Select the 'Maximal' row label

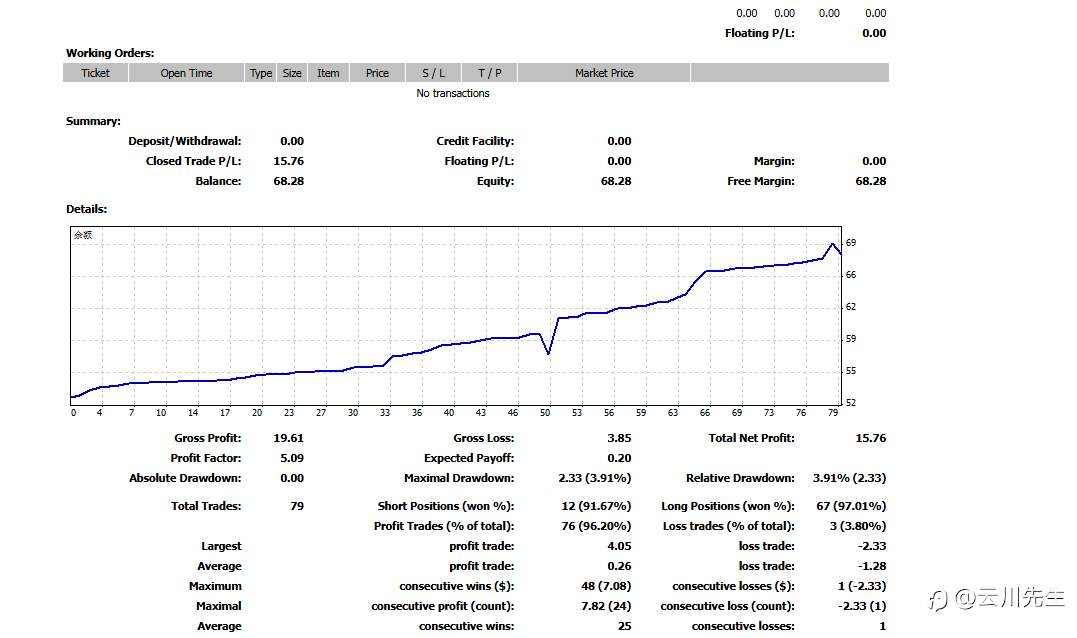pyautogui.click(x=218, y=606)
